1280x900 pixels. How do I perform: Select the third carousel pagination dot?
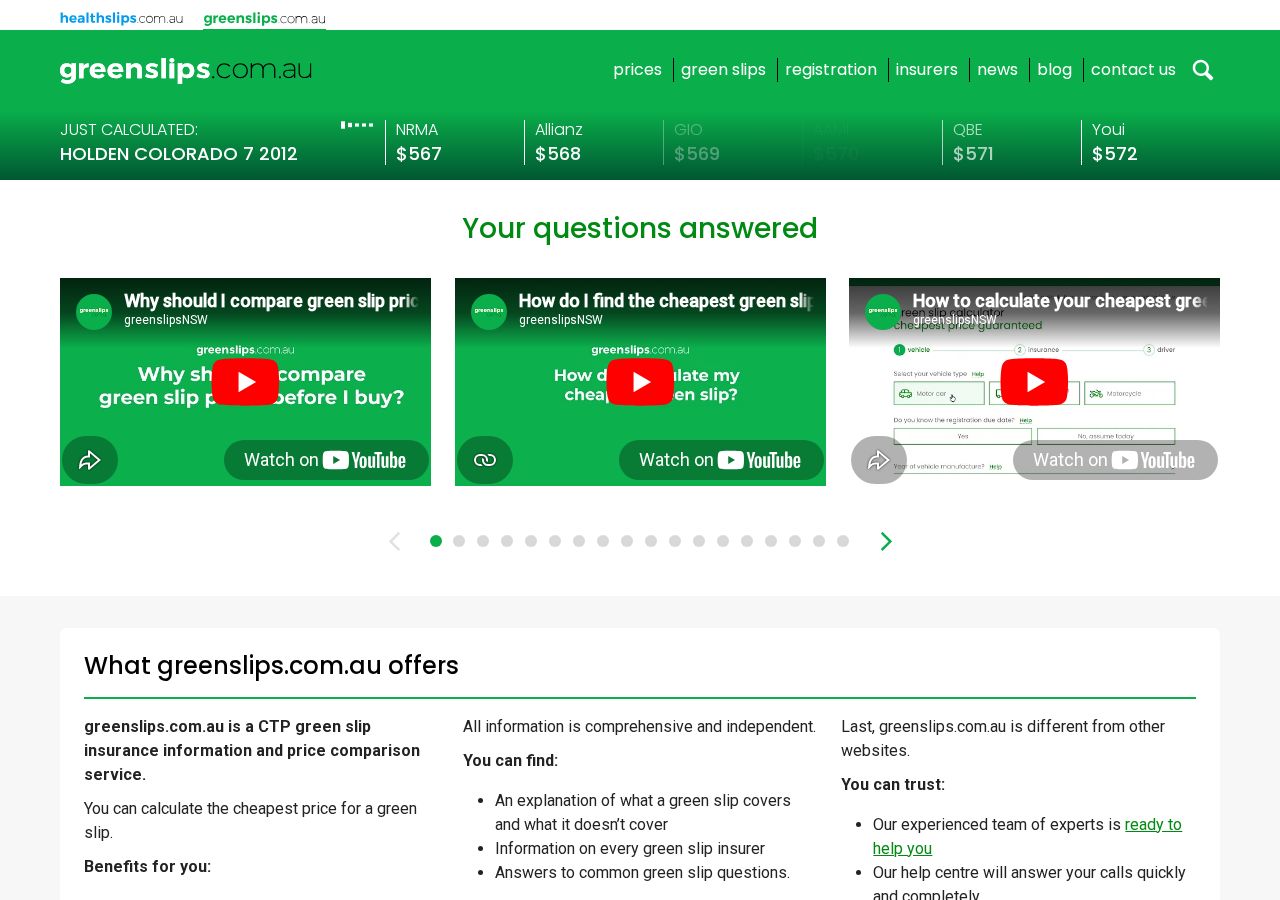tap(483, 541)
